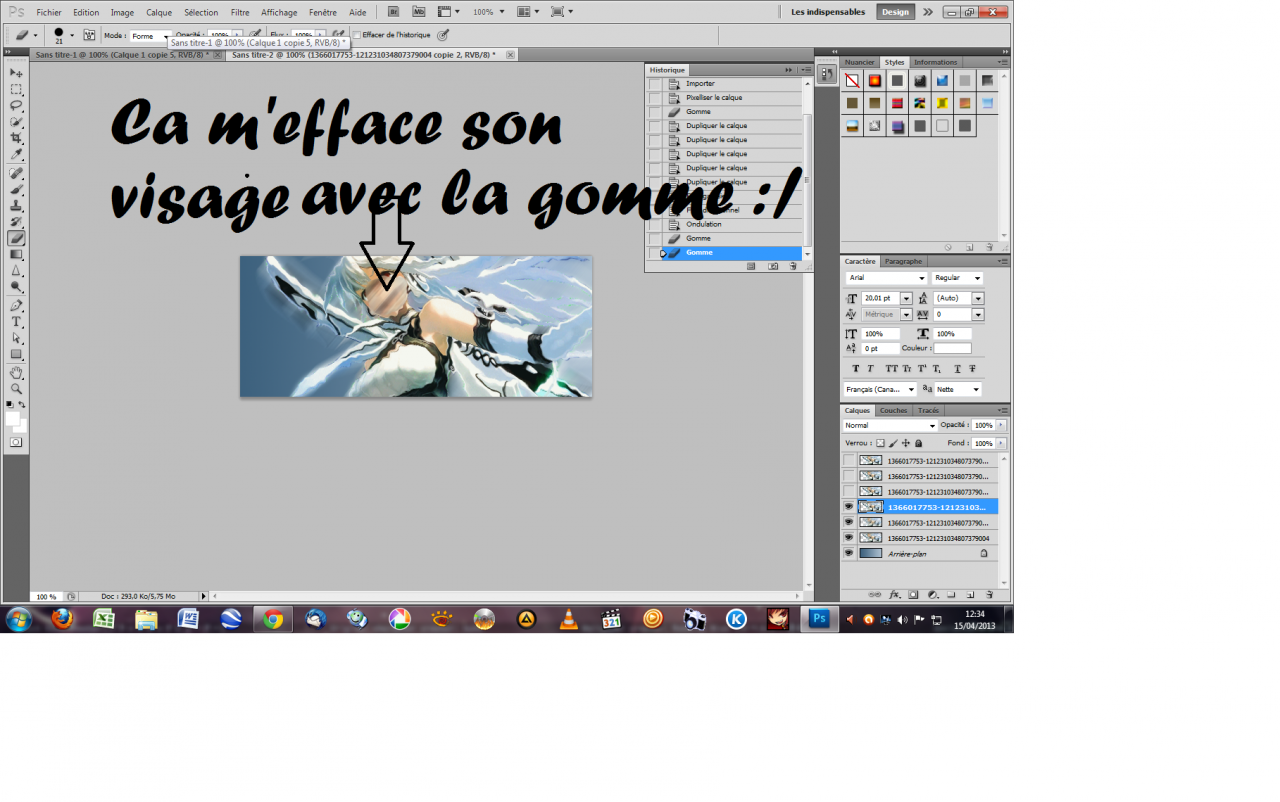This screenshot has width=1280, height=802.
Task: Open the Normal blend mode dropdown
Action: tap(890, 425)
